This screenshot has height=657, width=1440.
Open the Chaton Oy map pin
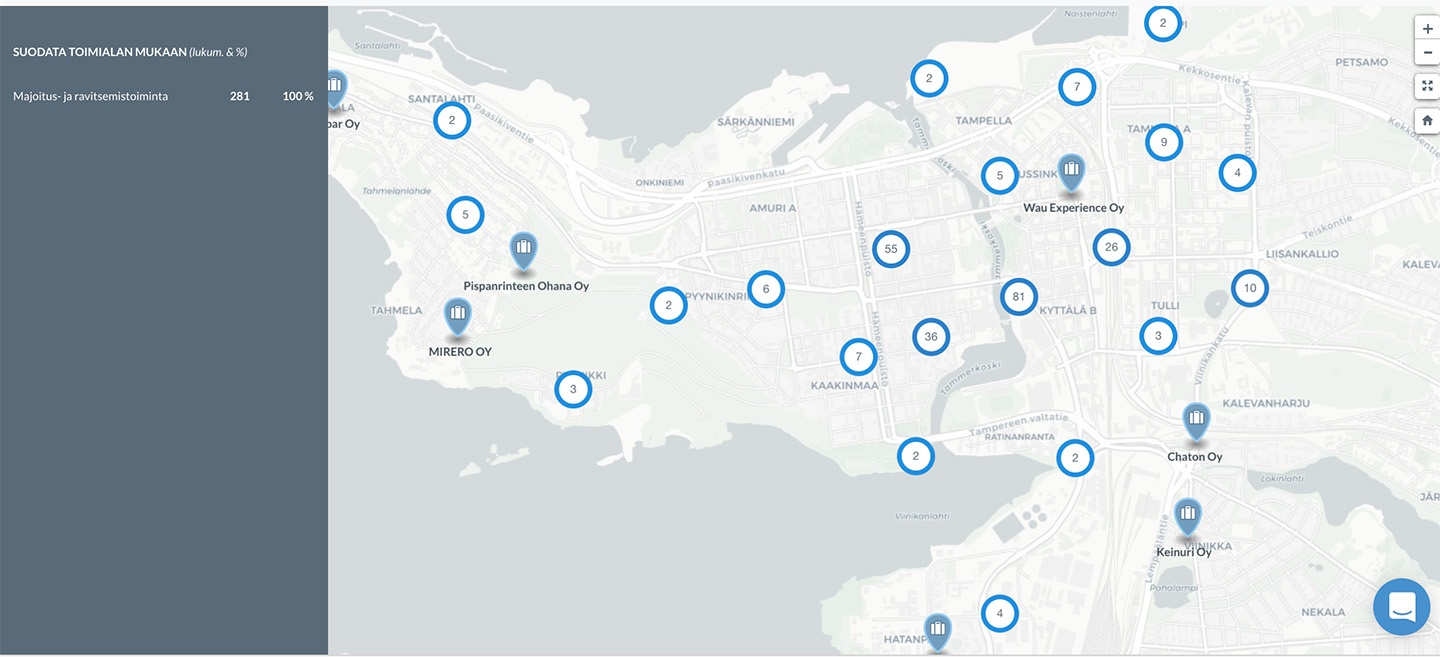[x=1196, y=420]
